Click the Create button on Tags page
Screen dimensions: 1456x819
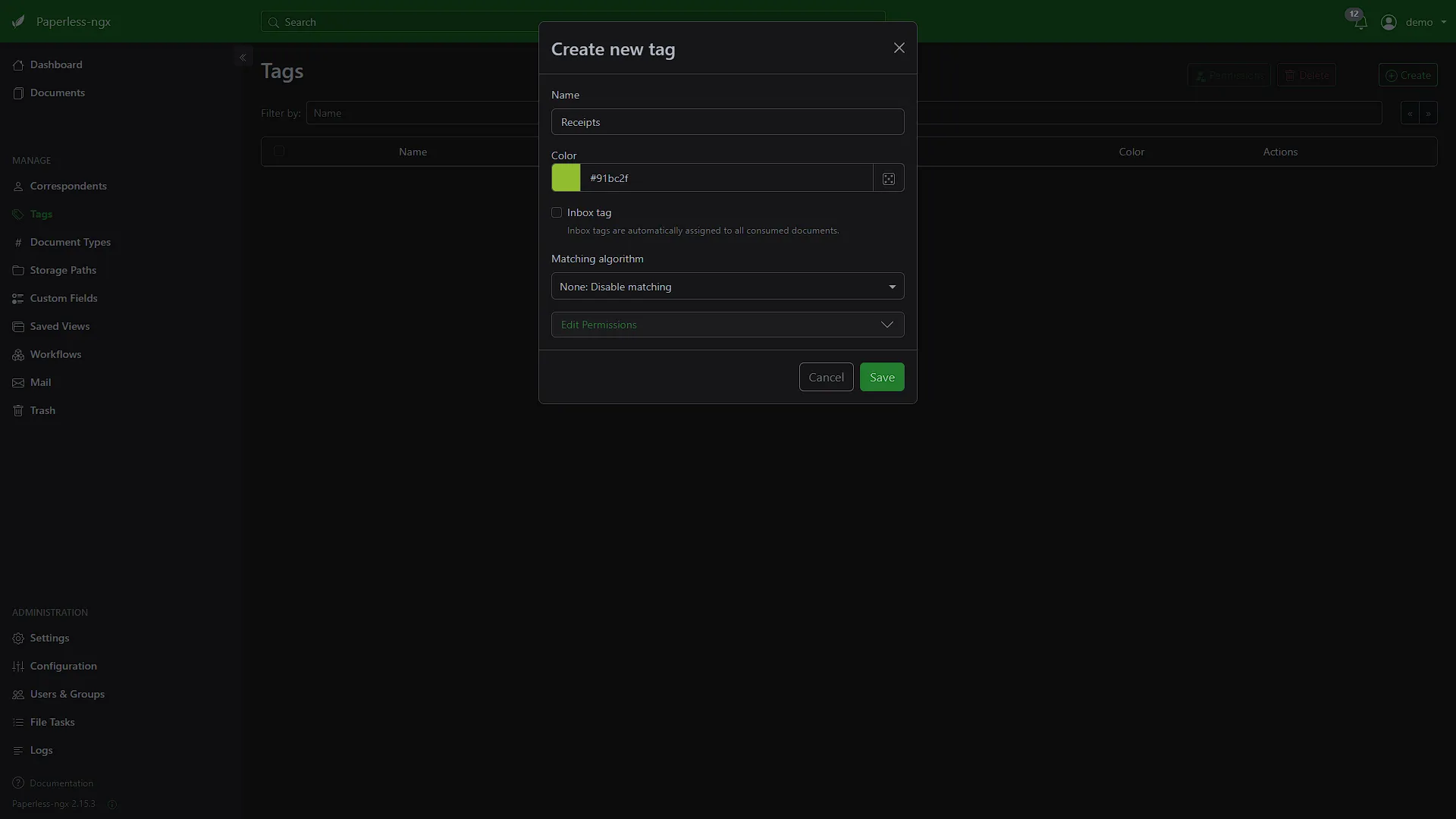(x=1407, y=75)
